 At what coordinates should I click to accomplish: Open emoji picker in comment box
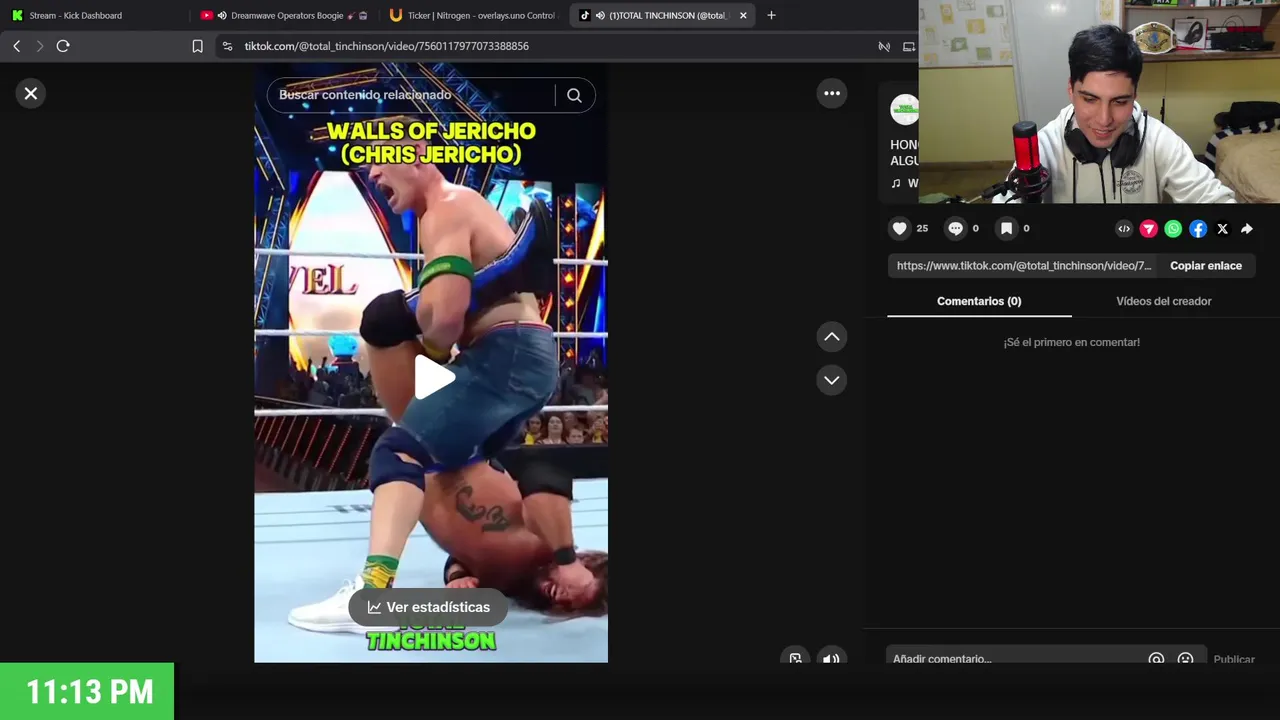pos(1185,659)
